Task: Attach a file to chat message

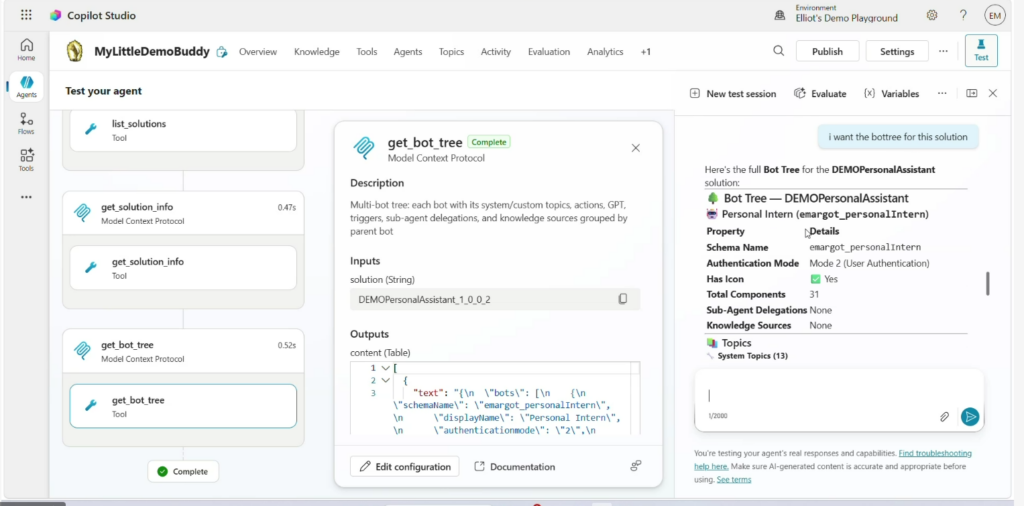Action: (x=944, y=417)
